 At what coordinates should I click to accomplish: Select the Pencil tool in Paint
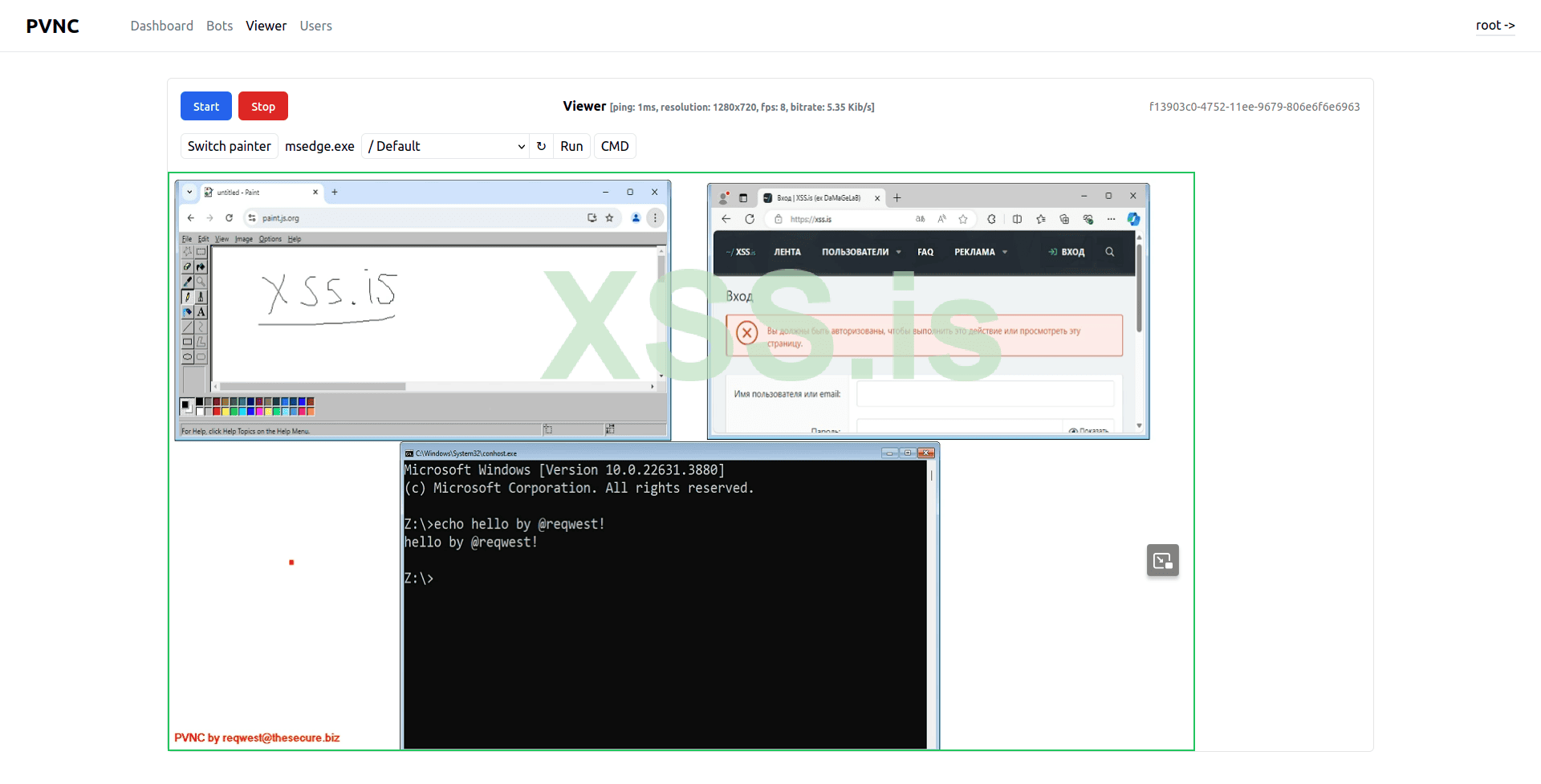tap(187, 297)
